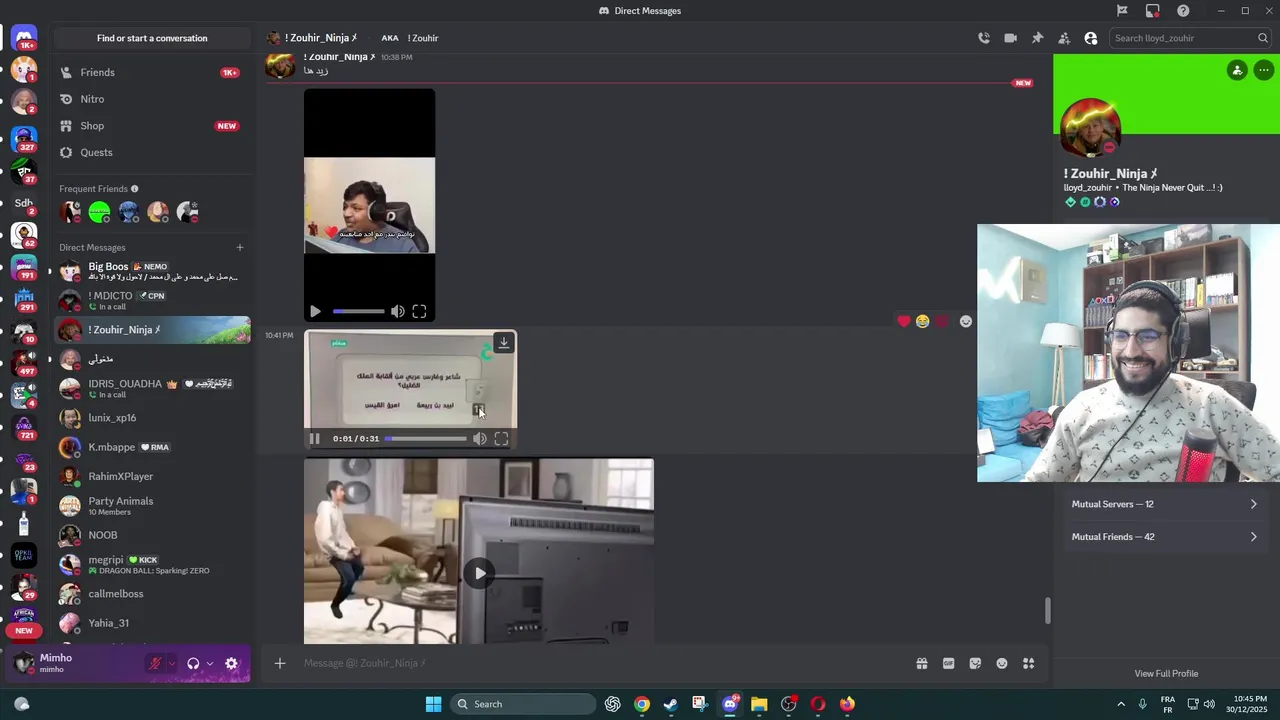Screen dimensions: 1280x720
Task: Open the apps launcher icon
Action: tap(1028, 663)
